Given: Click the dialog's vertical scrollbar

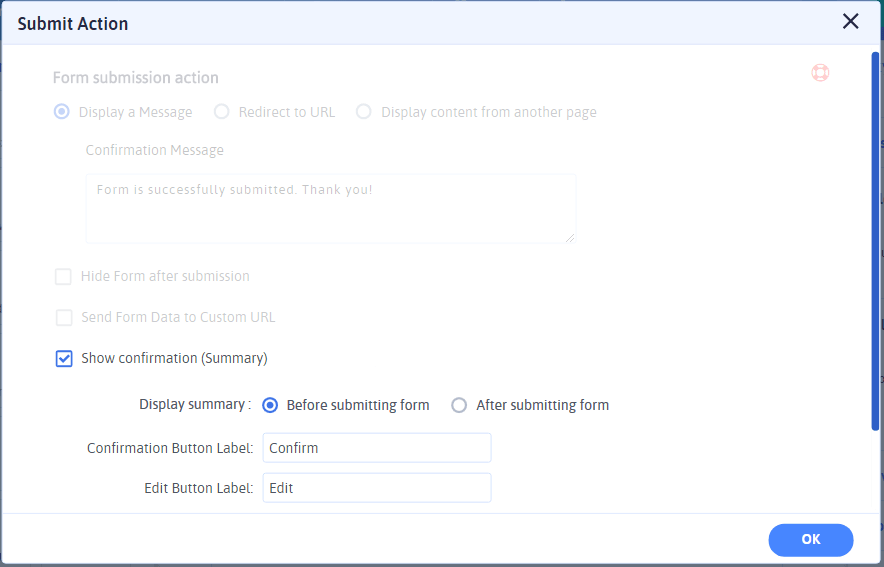Looking at the screenshot, I should tap(876, 240).
